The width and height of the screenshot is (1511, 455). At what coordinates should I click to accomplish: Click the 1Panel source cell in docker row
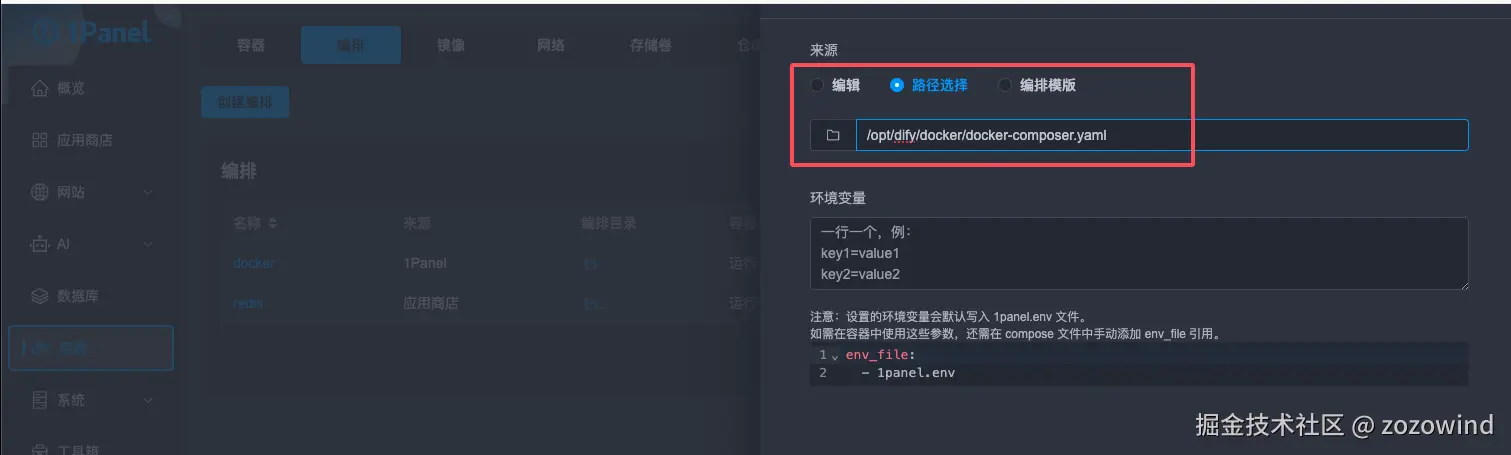click(x=425, y=264)
